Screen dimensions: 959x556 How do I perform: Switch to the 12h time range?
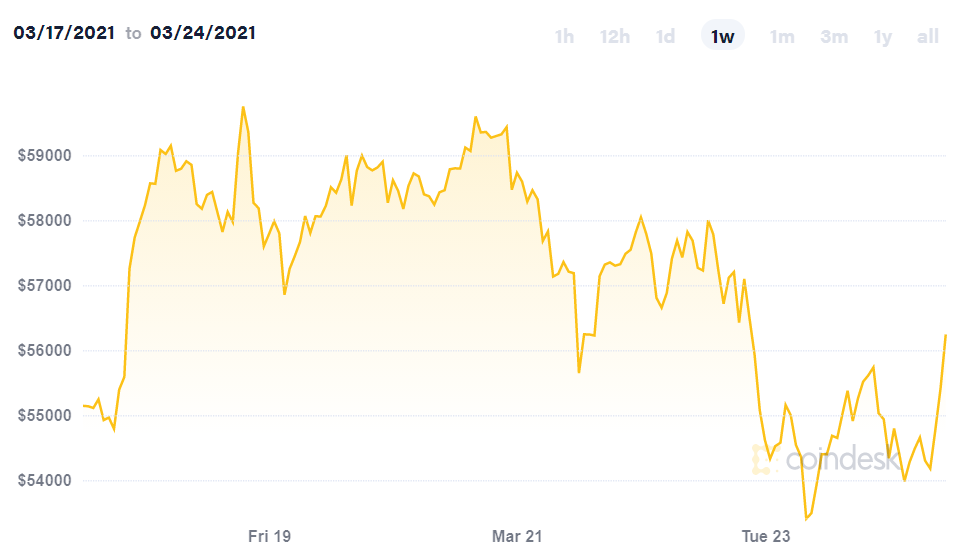pyautogui.click(x=614, y=37)
